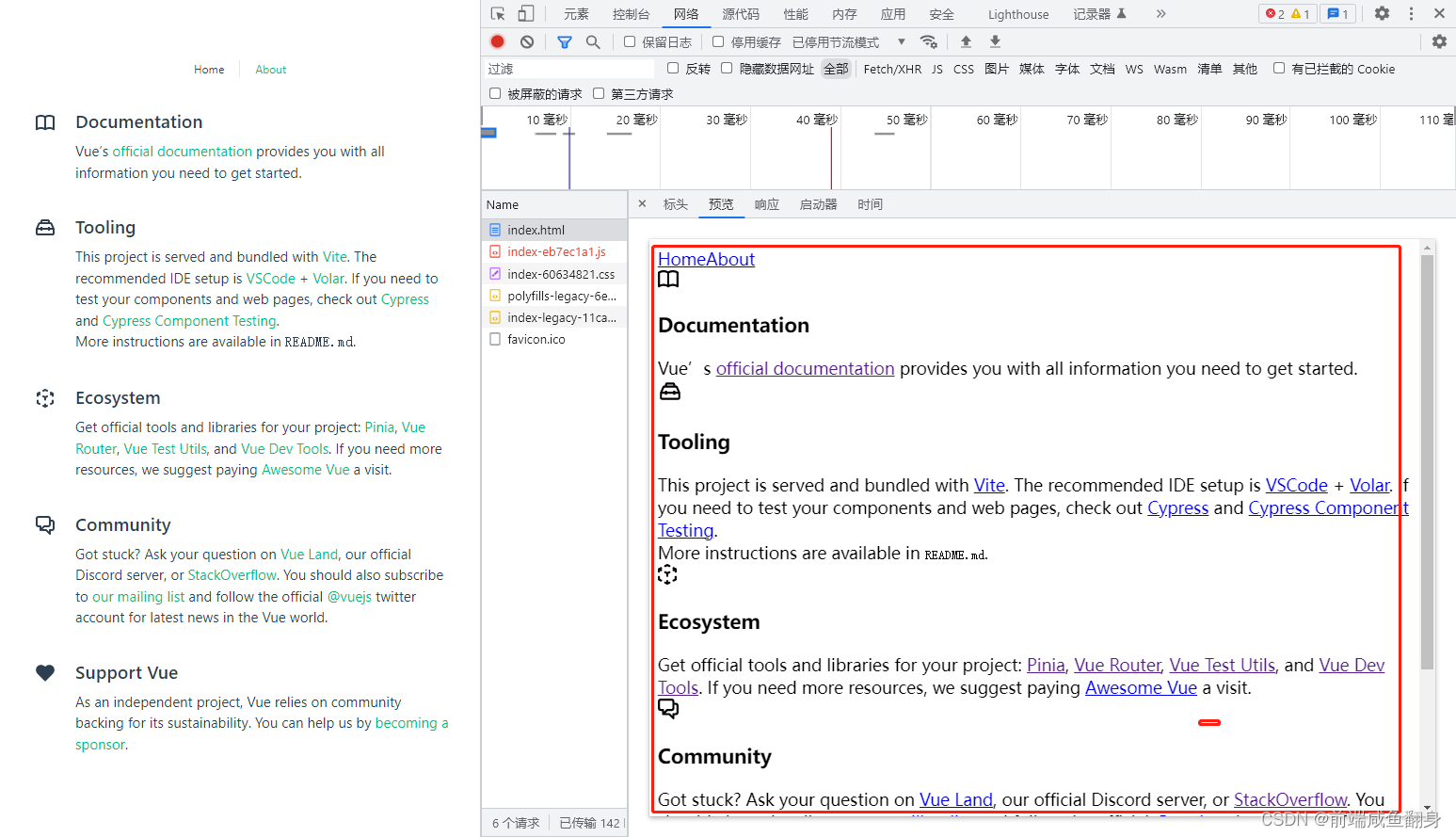Viewport: 1456px width, 837px height.
Task: Check the 隐藏数据网址 checkbox
Action: click(x=727, y=68)
